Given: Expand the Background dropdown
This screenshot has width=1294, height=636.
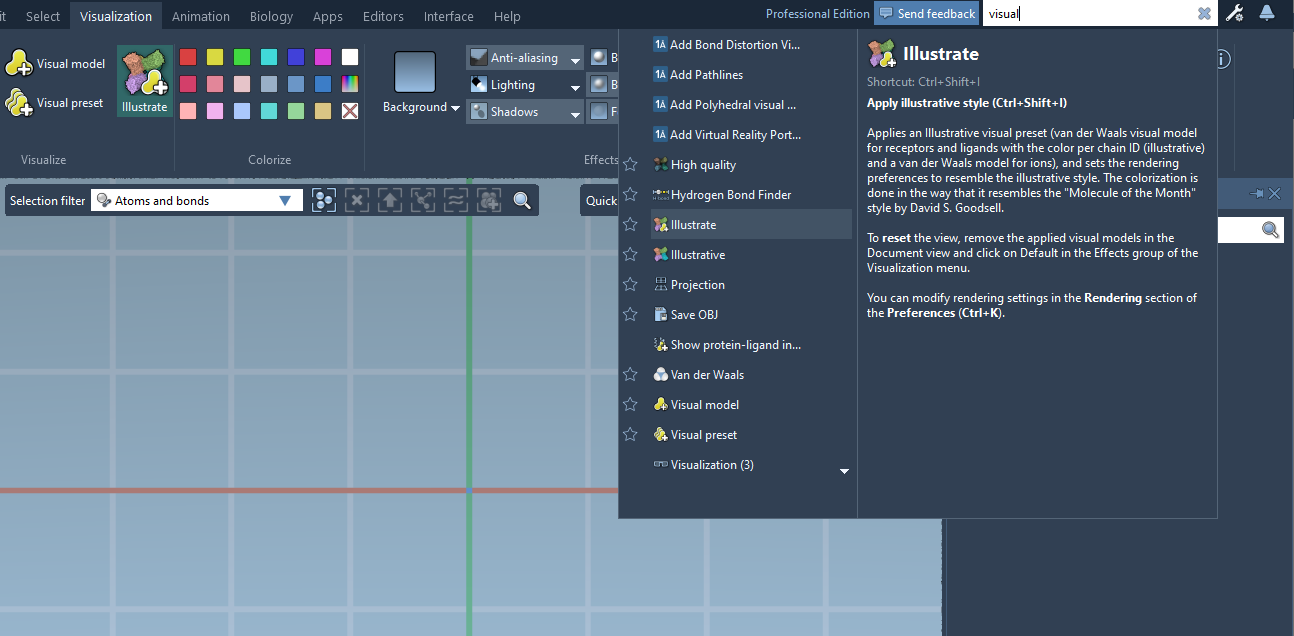Looking at the screenshot, I should pyautogui.click(x=455, y=108).
